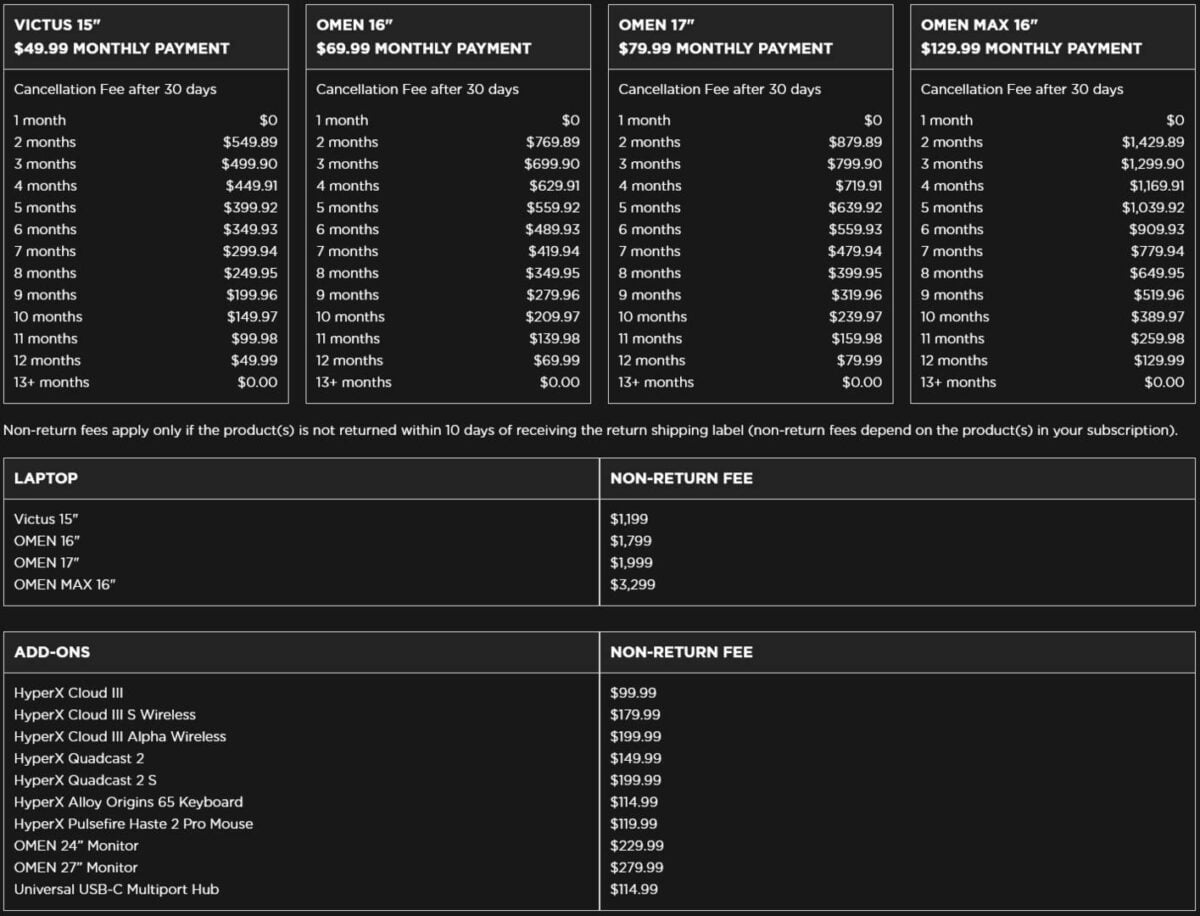This screenshot has height=916, width=1200.
Task: Click the non-return fees disclaimer sentence
Action: [x=590, y=431]
